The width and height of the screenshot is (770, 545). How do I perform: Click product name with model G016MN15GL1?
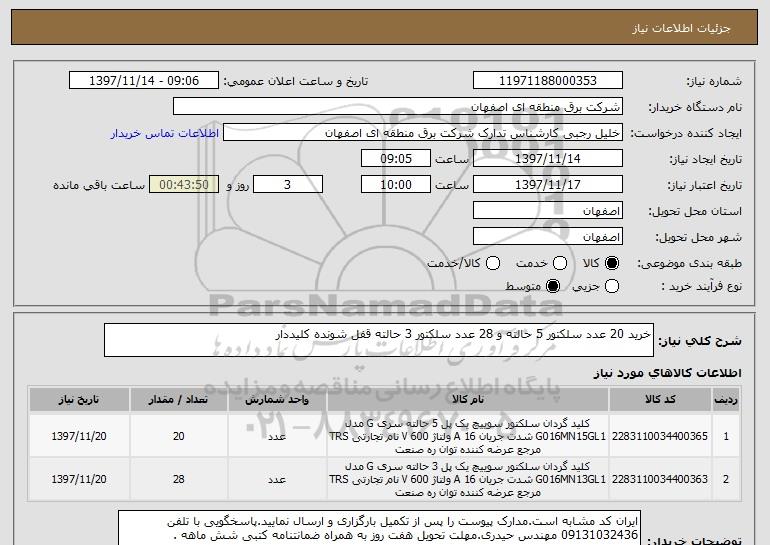[468, 436]
